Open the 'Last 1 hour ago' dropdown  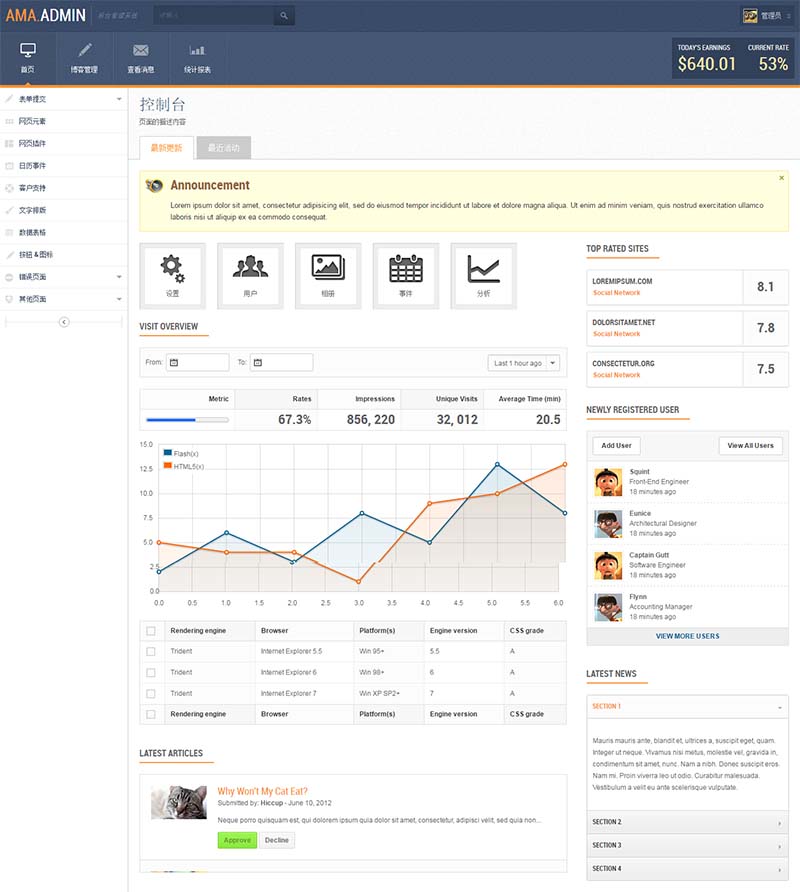click(524, 363)
